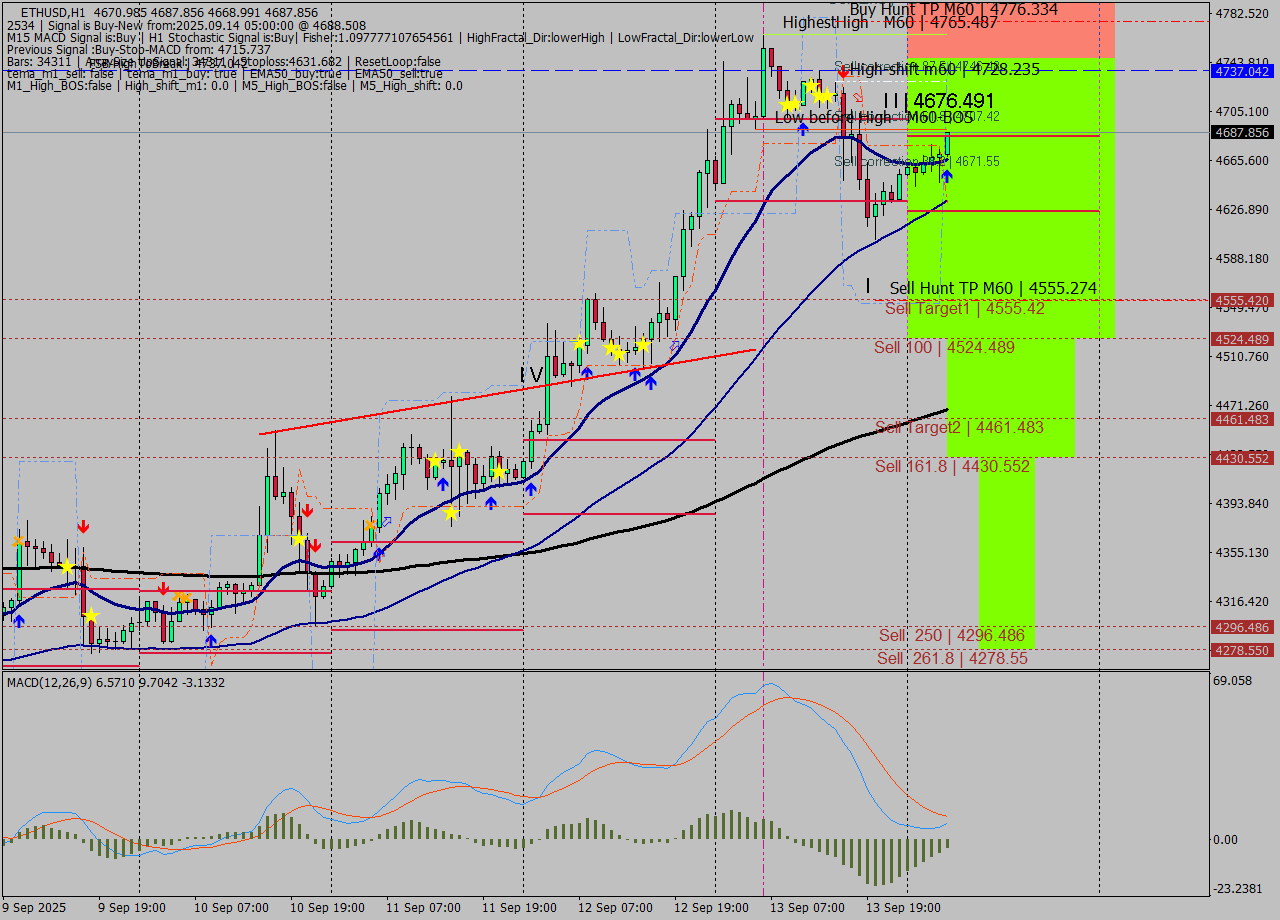Click the red down arrow at the 9 Sep swing high
This screenshot has width=1280, height=920.
[x=84, y=526]
